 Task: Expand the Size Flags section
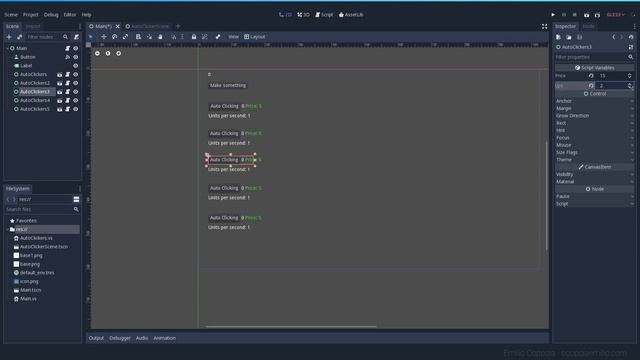(x=594, y=152)
